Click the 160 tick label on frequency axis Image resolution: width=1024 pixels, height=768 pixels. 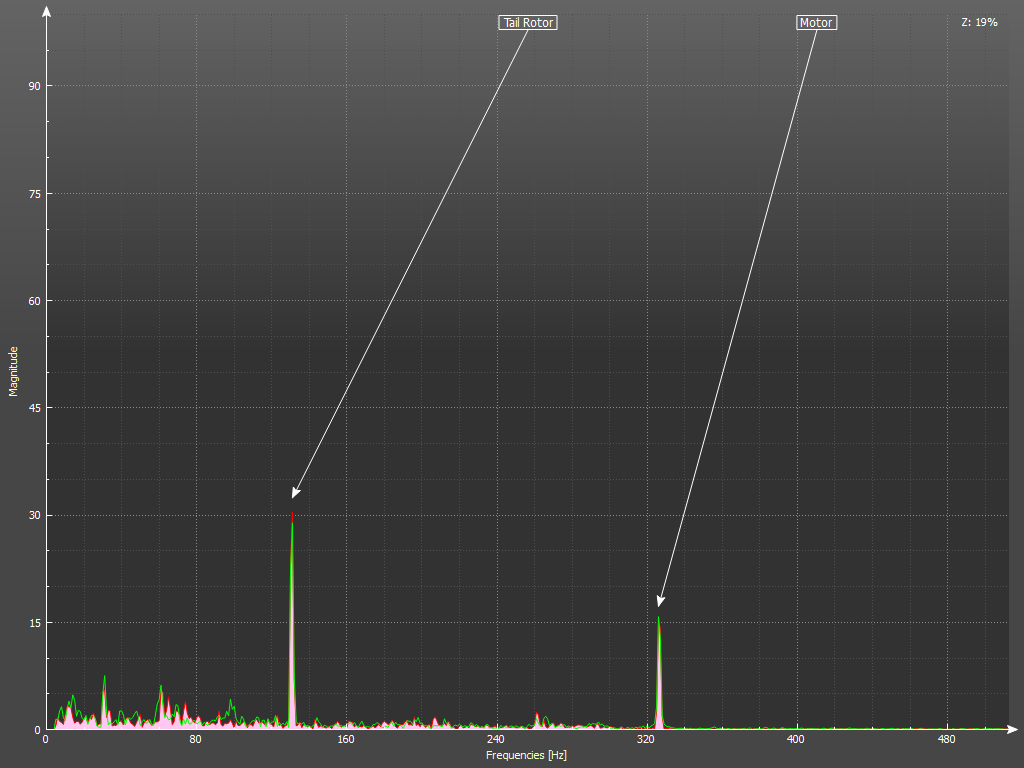pyautogui.click(x=346, y=740)
